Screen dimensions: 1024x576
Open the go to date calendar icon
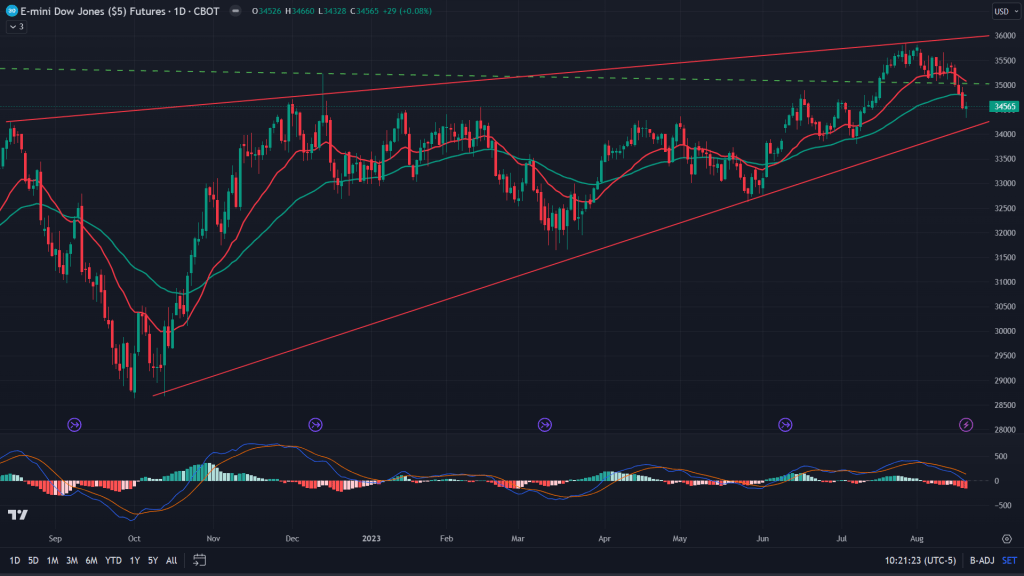point(200,560)
